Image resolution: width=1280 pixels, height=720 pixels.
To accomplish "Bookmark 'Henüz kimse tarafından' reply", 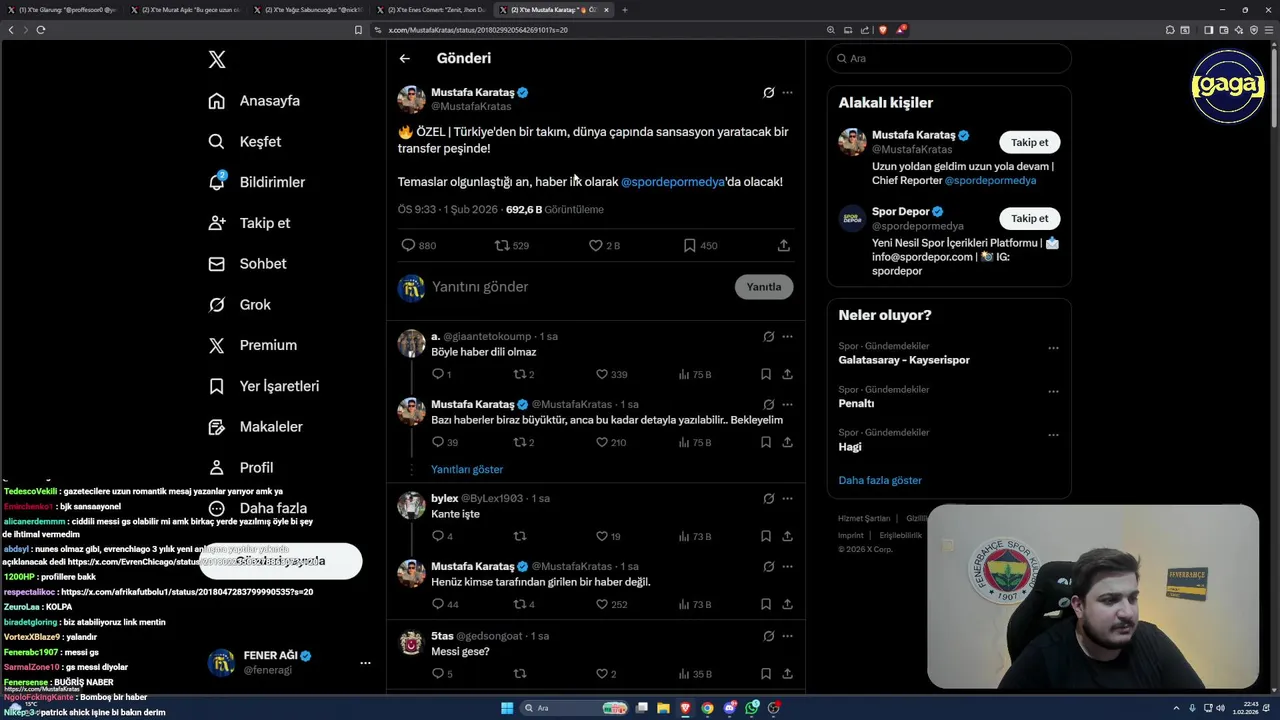I will [x=766, y=604].
